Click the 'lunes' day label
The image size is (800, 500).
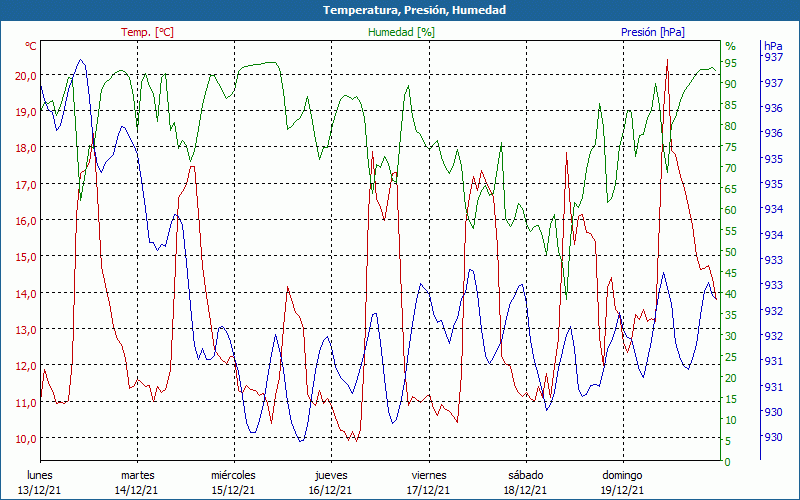coord(40,476)
